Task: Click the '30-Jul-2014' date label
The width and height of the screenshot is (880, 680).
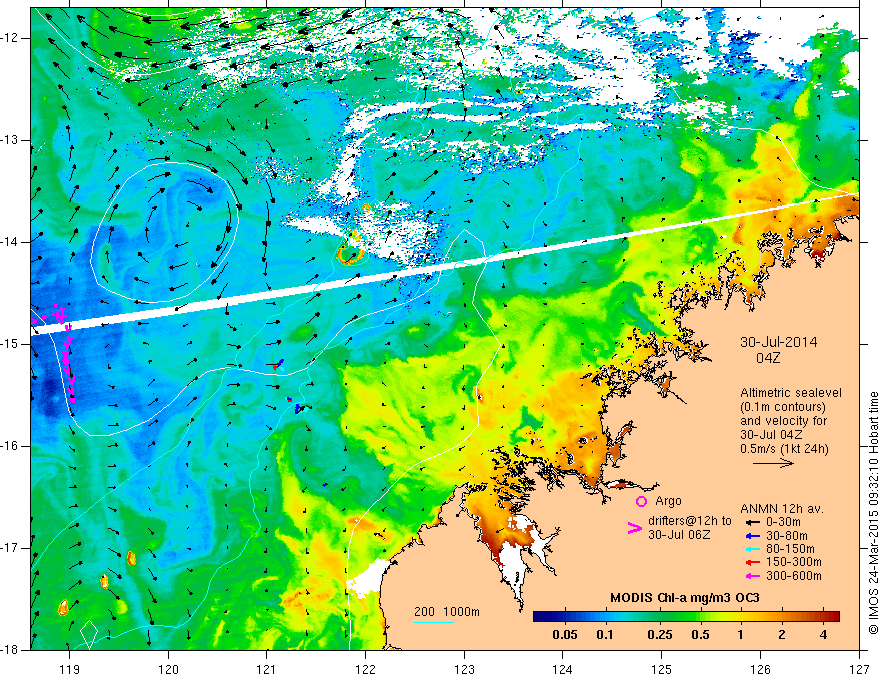Action: pos(778,342)
